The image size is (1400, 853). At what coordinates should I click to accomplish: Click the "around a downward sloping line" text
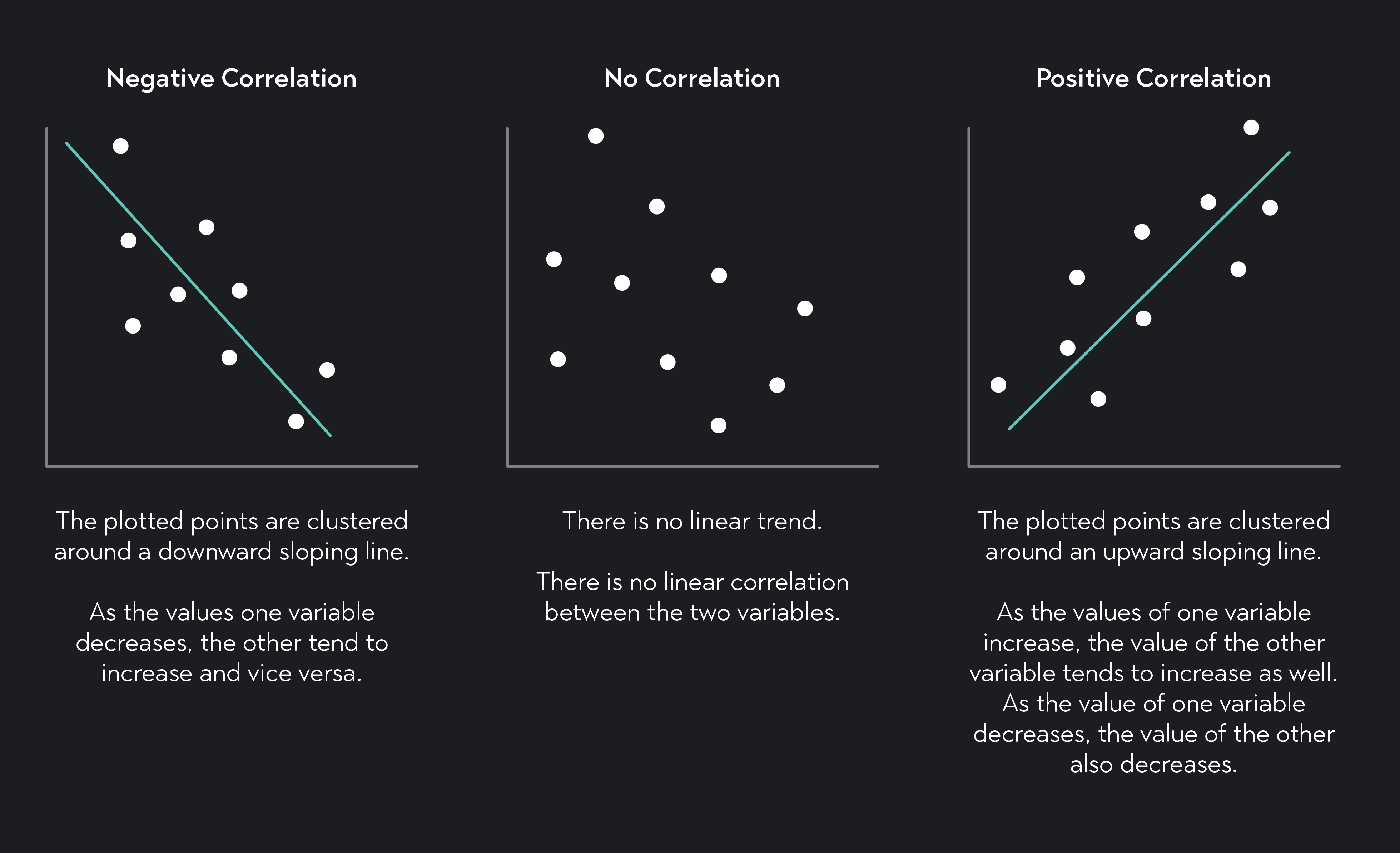pos(231,551)
